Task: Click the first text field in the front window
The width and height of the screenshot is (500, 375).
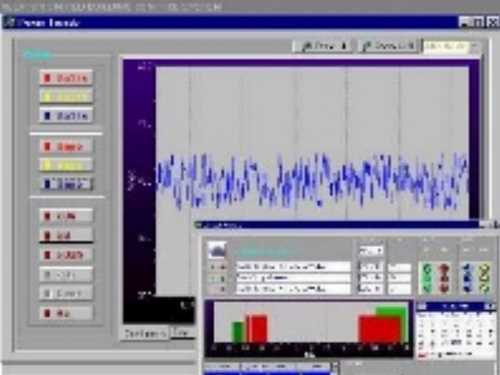Action: pyautogui.click(x=293, y=267)
